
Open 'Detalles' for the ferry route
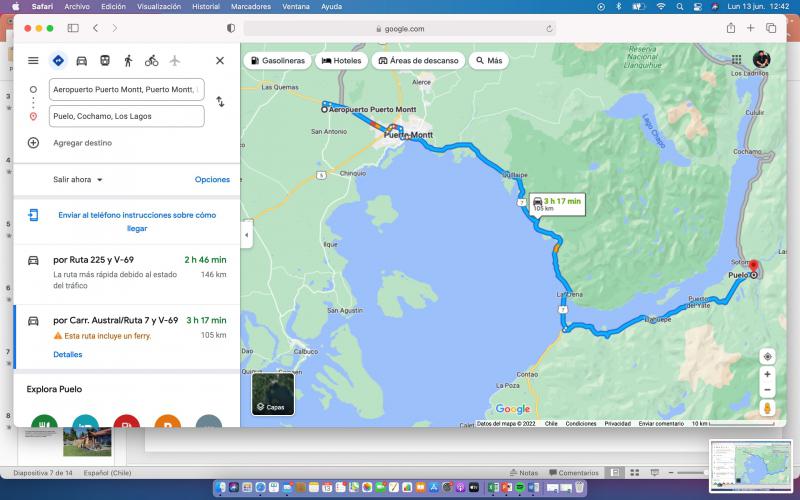tap(68, 354)
